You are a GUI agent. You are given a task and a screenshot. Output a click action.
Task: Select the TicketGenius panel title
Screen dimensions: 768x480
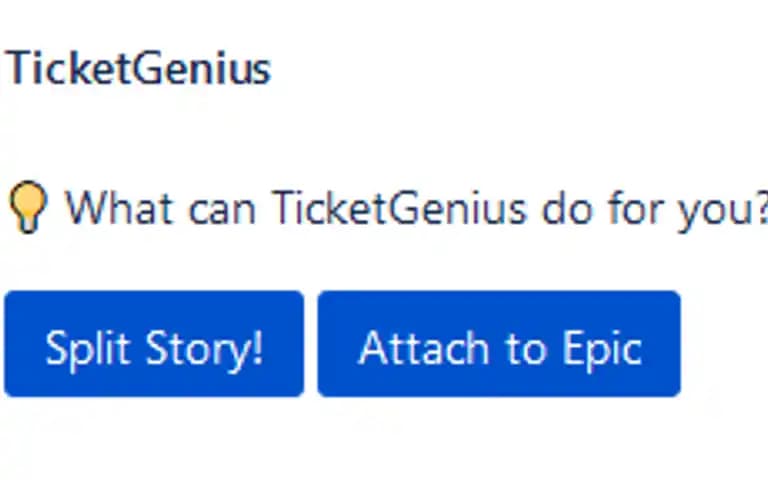[x=138, y=69]
